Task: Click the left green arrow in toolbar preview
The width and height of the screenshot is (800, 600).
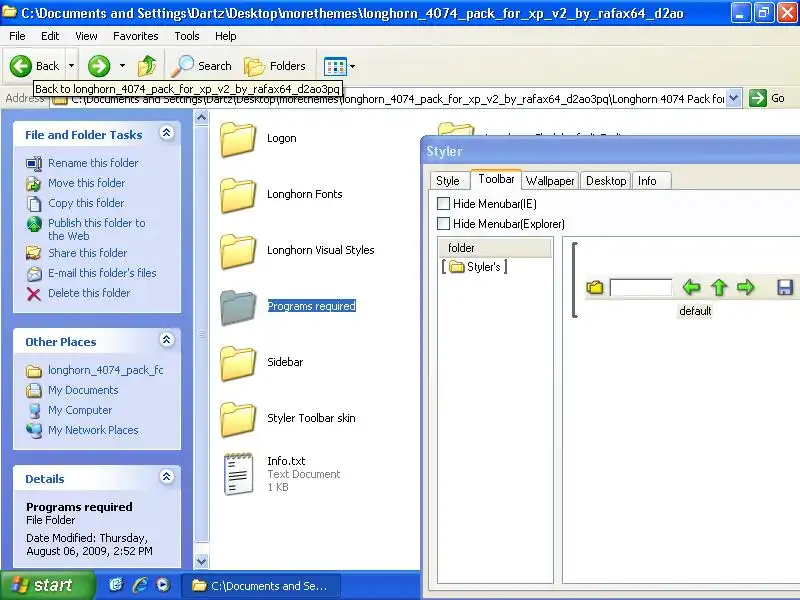Action: coord(691,287)
